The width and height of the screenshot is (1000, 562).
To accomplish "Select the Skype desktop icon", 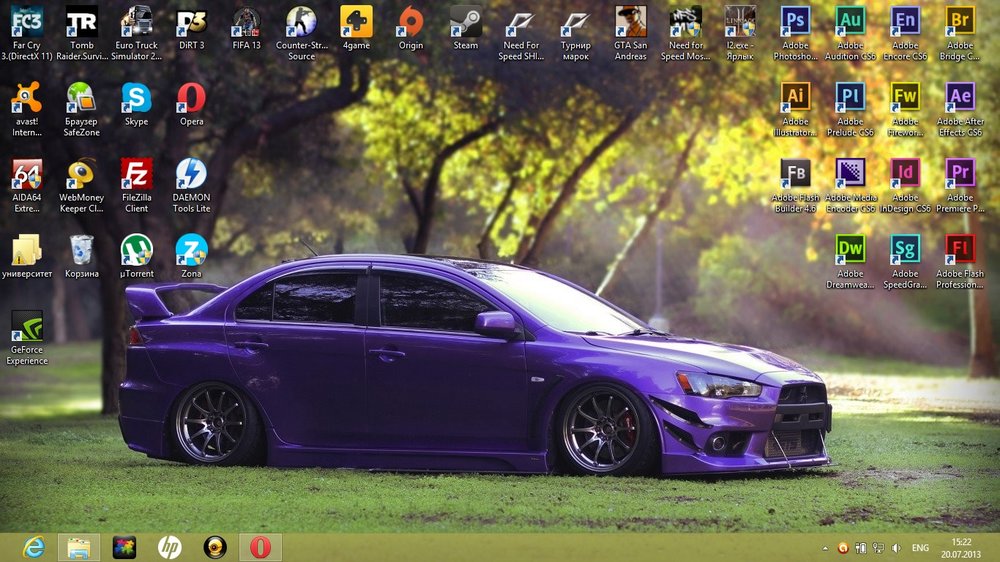I will coord(136,98).
